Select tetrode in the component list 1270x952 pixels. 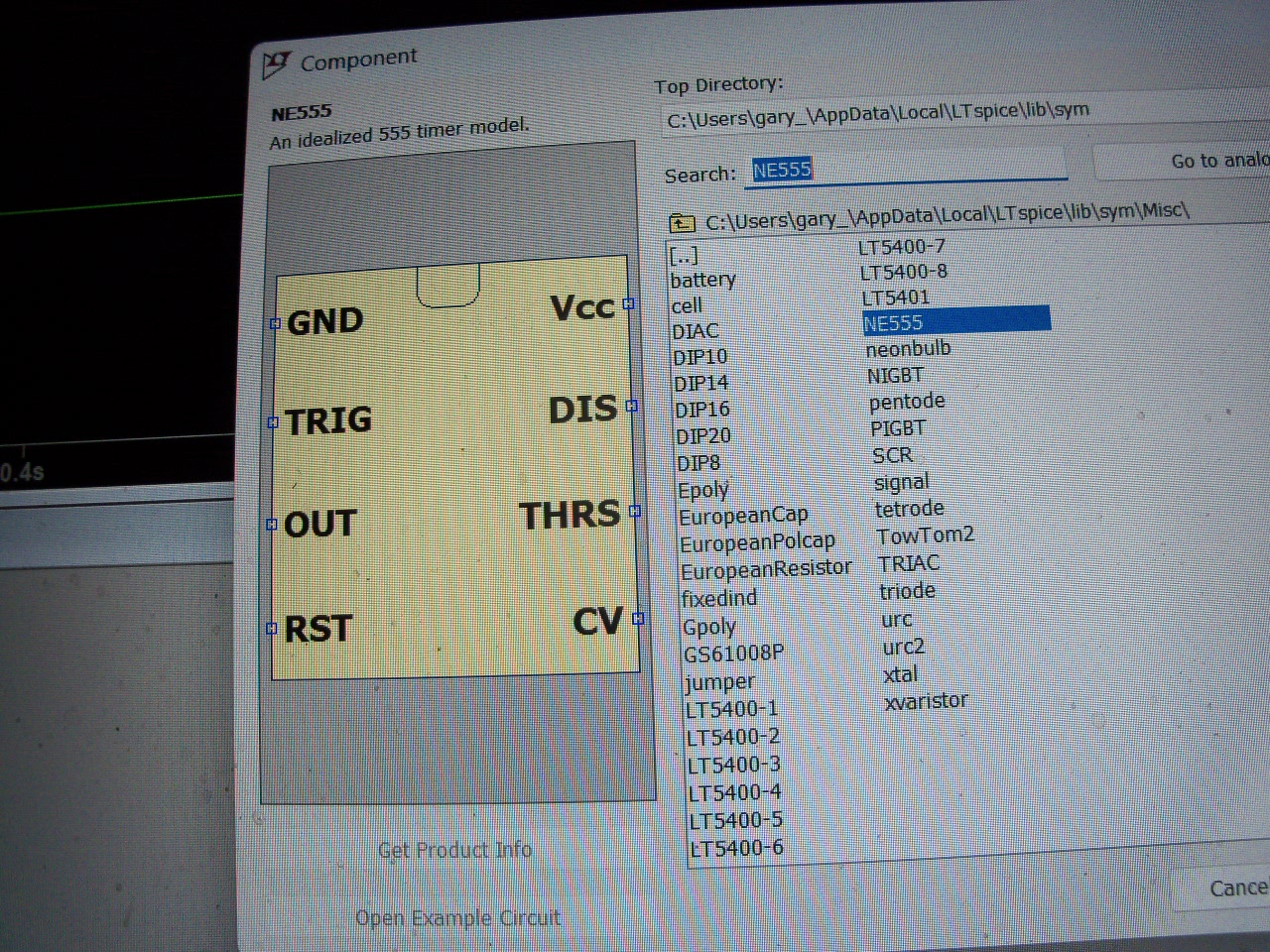click(910, 509)
